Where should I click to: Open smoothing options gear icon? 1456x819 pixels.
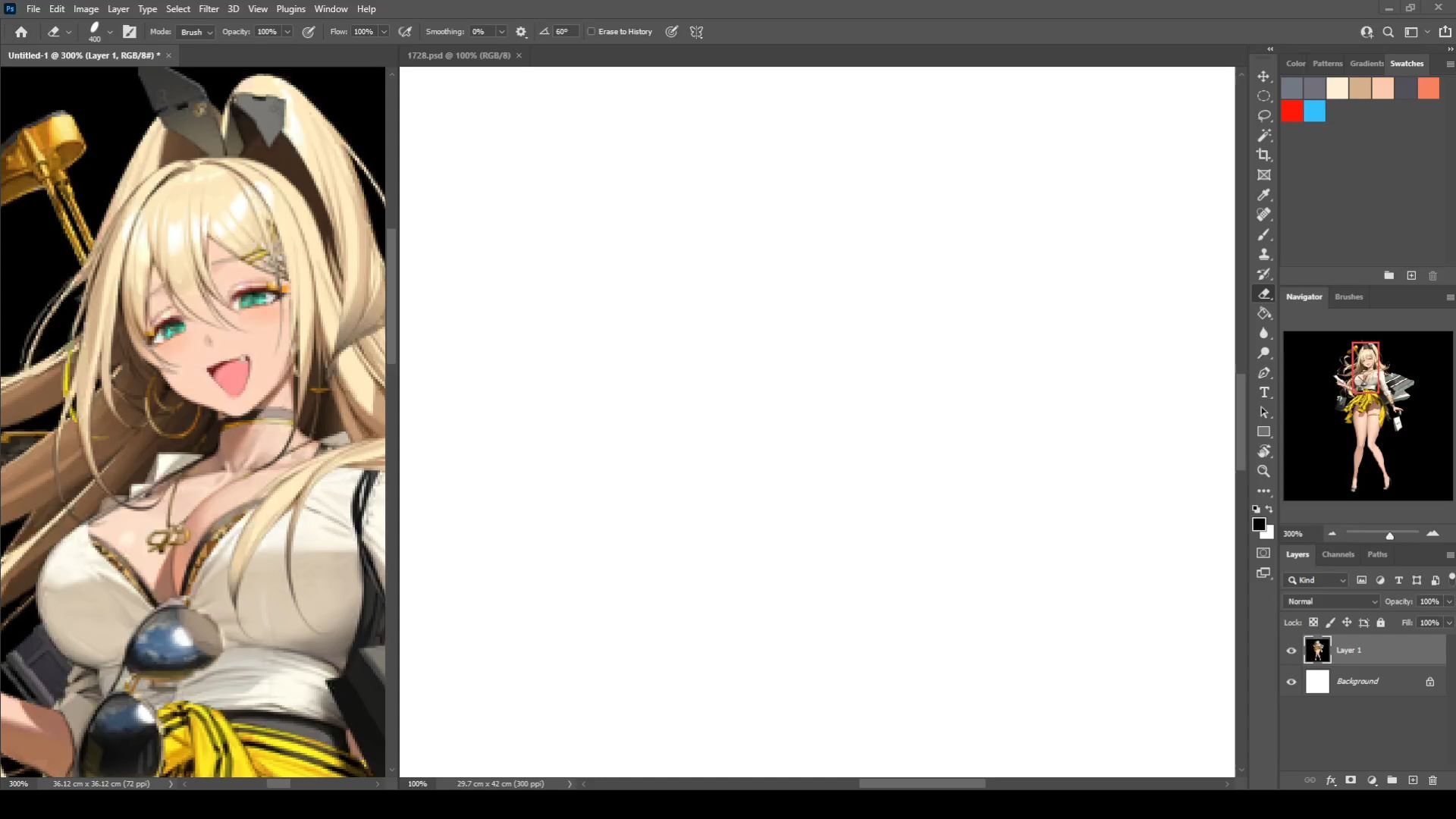click(521, 32)
